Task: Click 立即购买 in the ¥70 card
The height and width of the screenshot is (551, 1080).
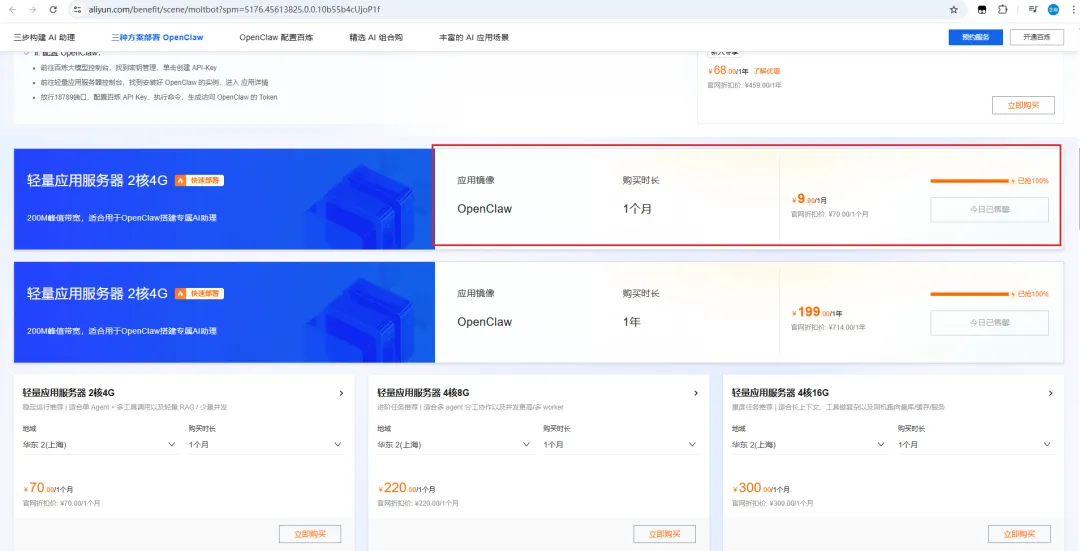Action: click(x=310, y=534)
